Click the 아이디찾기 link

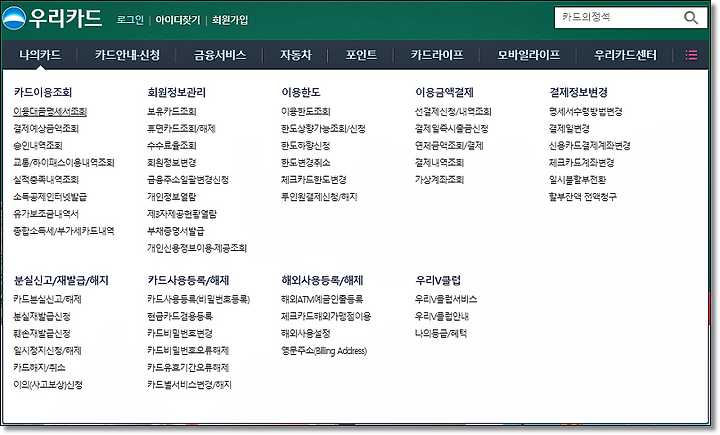(x=178, y=20)
